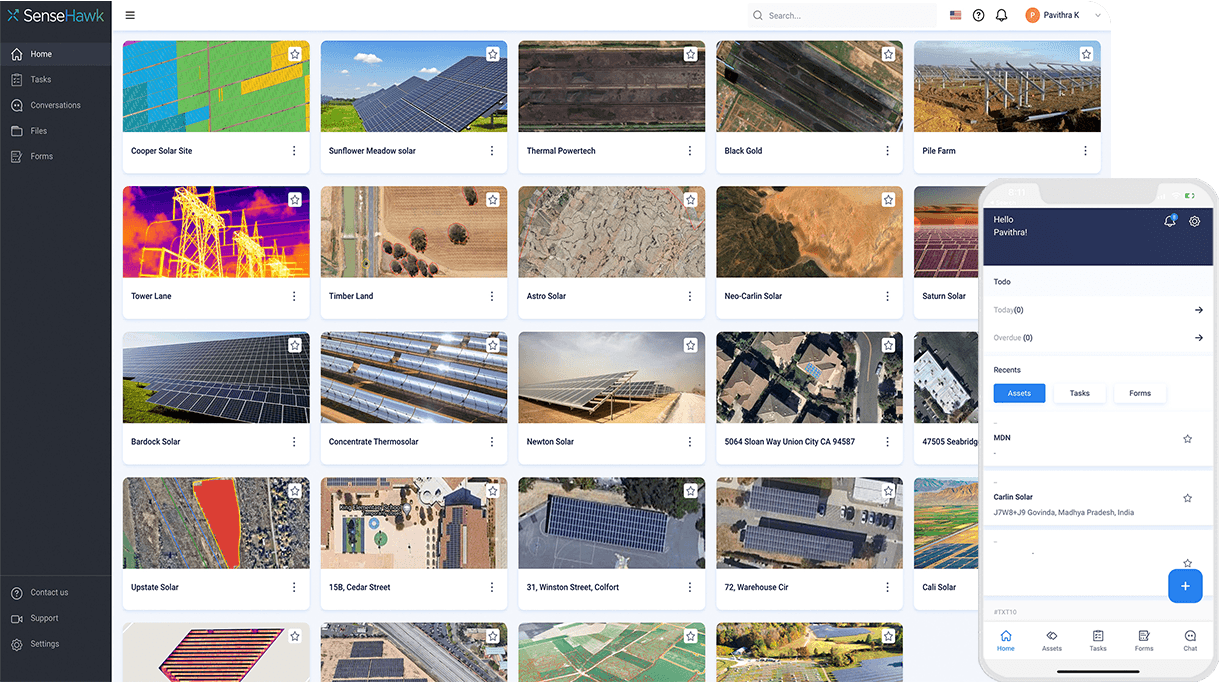The width and height of the screenshot is (1222, 682).
Task: Open Tower Lane three-dot menu
Action: point(294,296)
